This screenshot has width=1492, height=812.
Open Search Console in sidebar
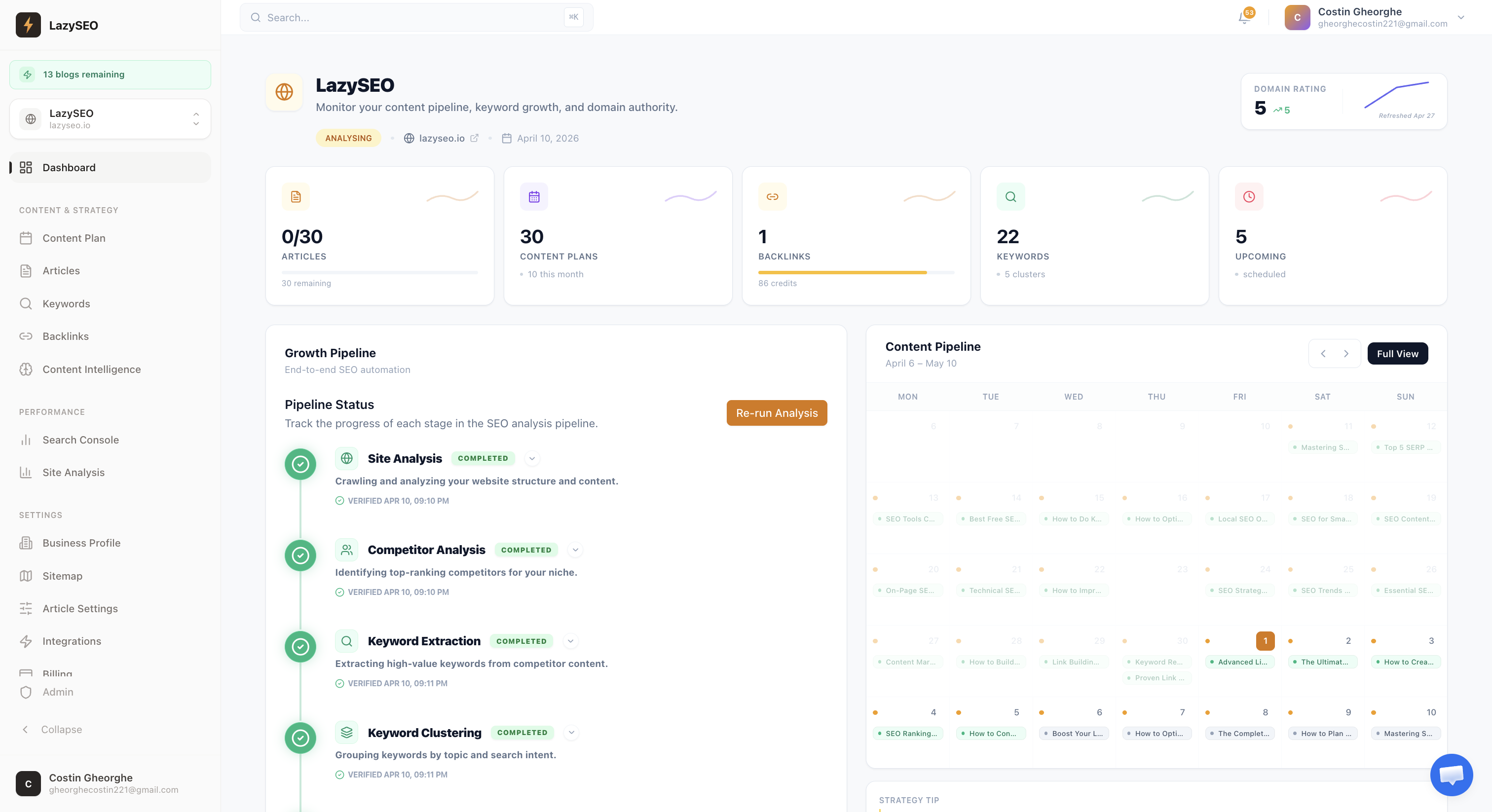pos(110,440)
